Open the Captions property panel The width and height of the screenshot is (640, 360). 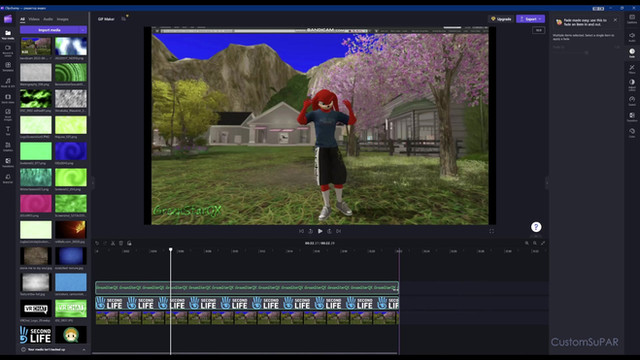(632, 19)
